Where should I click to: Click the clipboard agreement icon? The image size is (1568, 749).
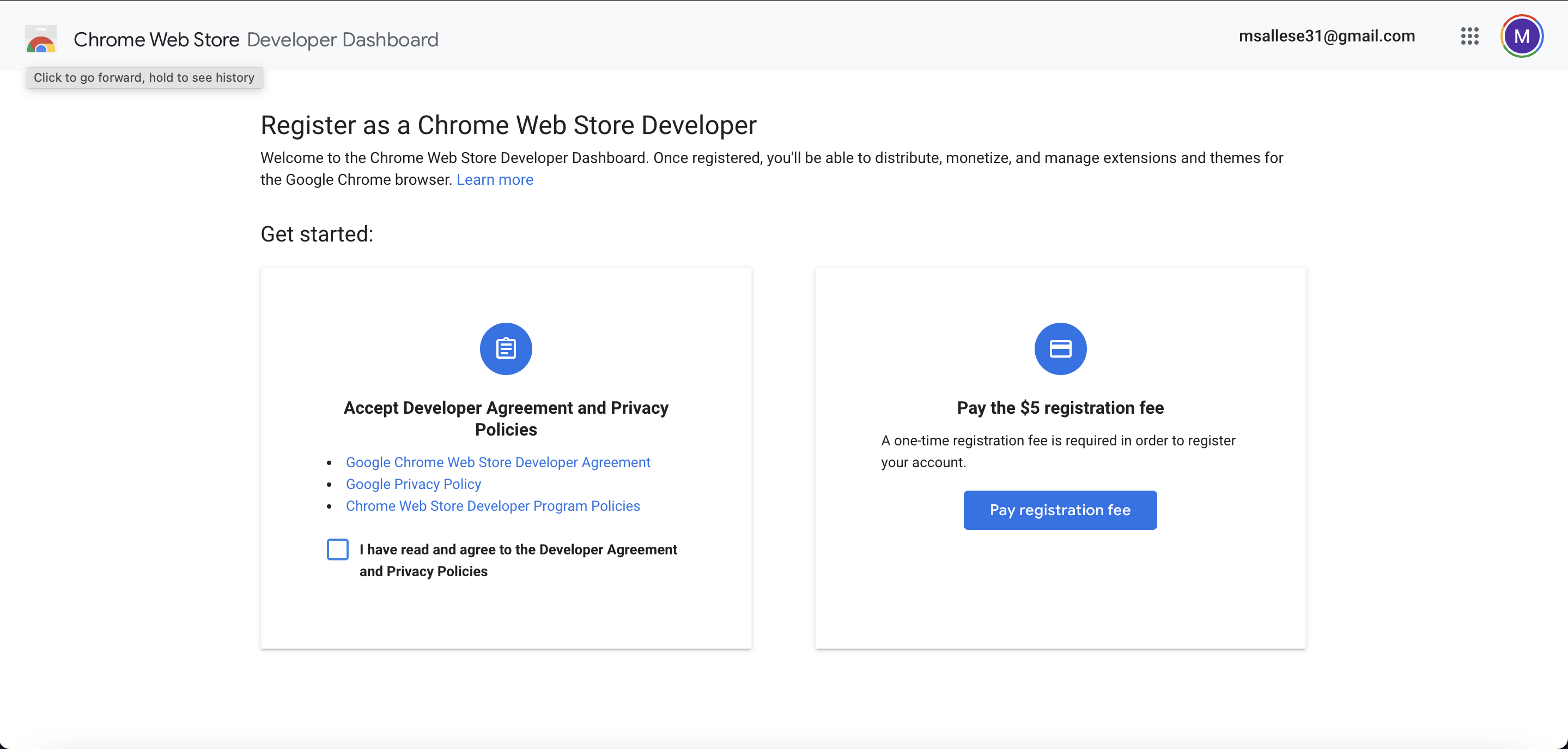click(506, 349)
